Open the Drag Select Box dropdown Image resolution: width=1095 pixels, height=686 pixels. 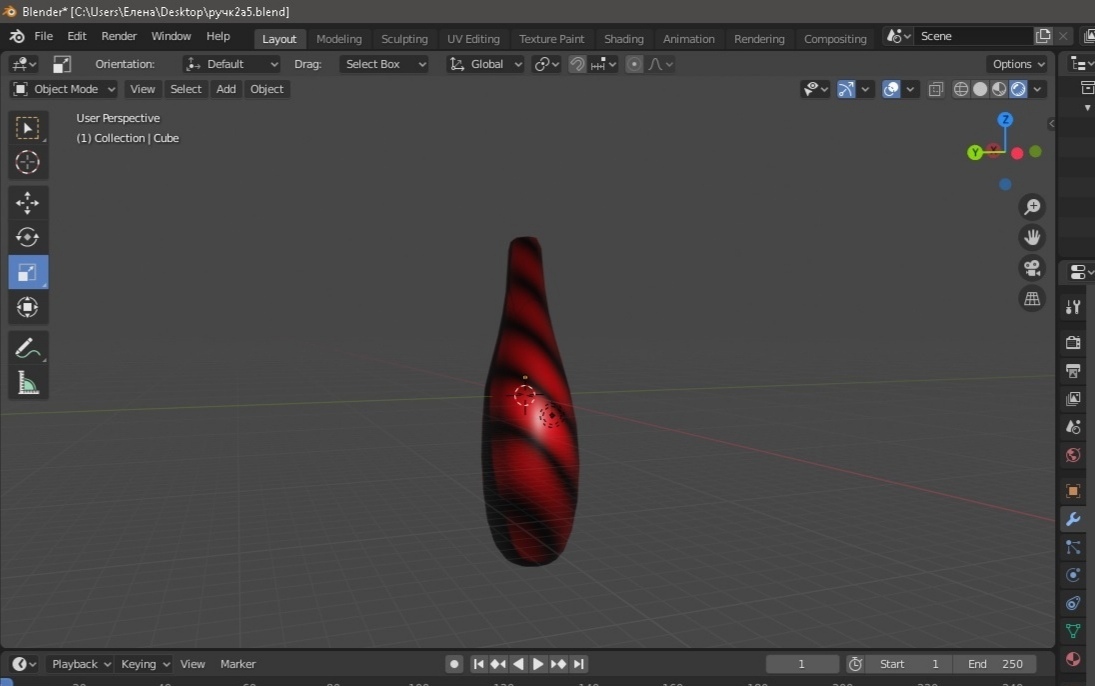click(x=384, y=64)
